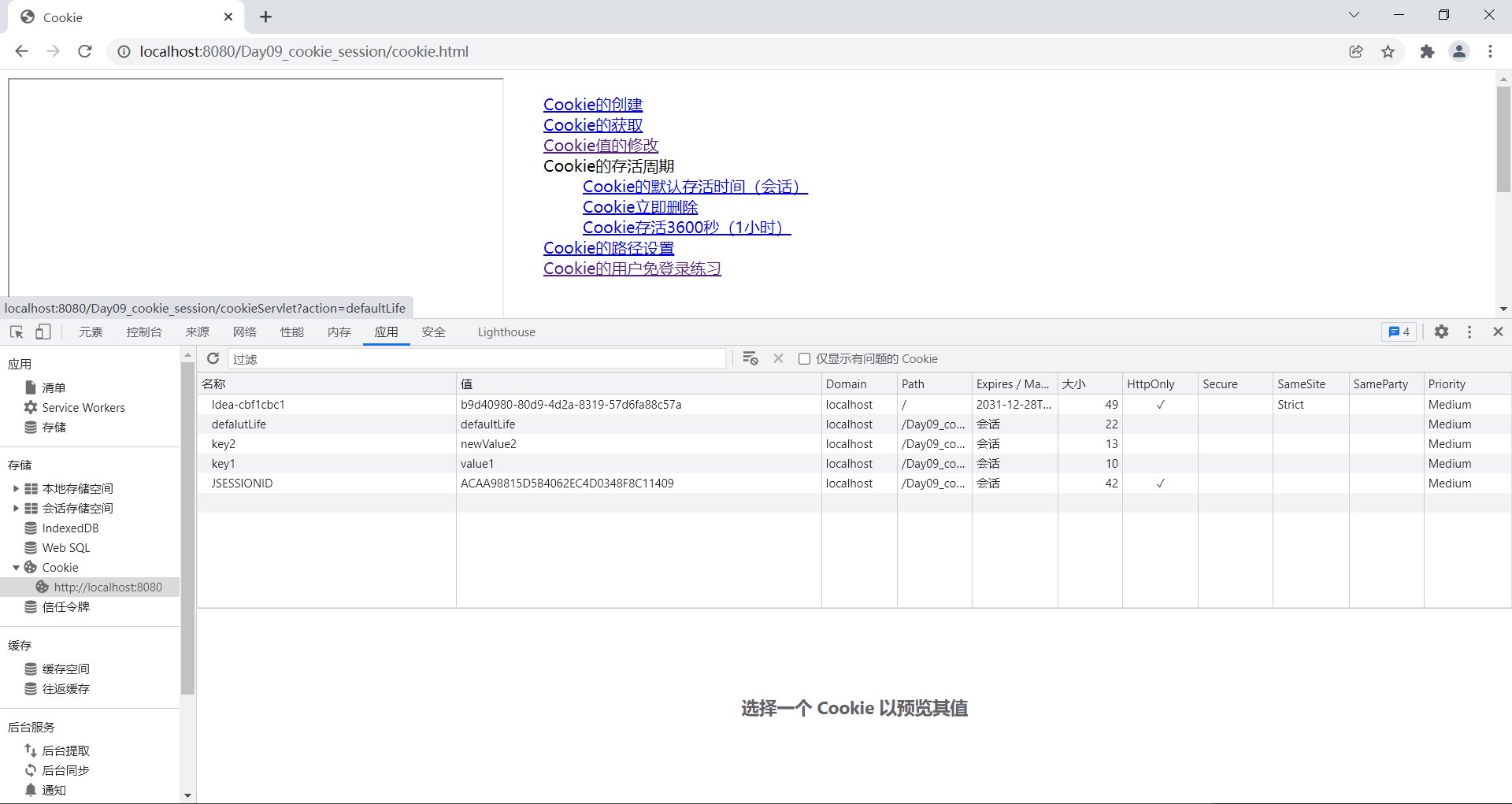
Task: Refresh the cookie table
Action: tap(213, 358)
